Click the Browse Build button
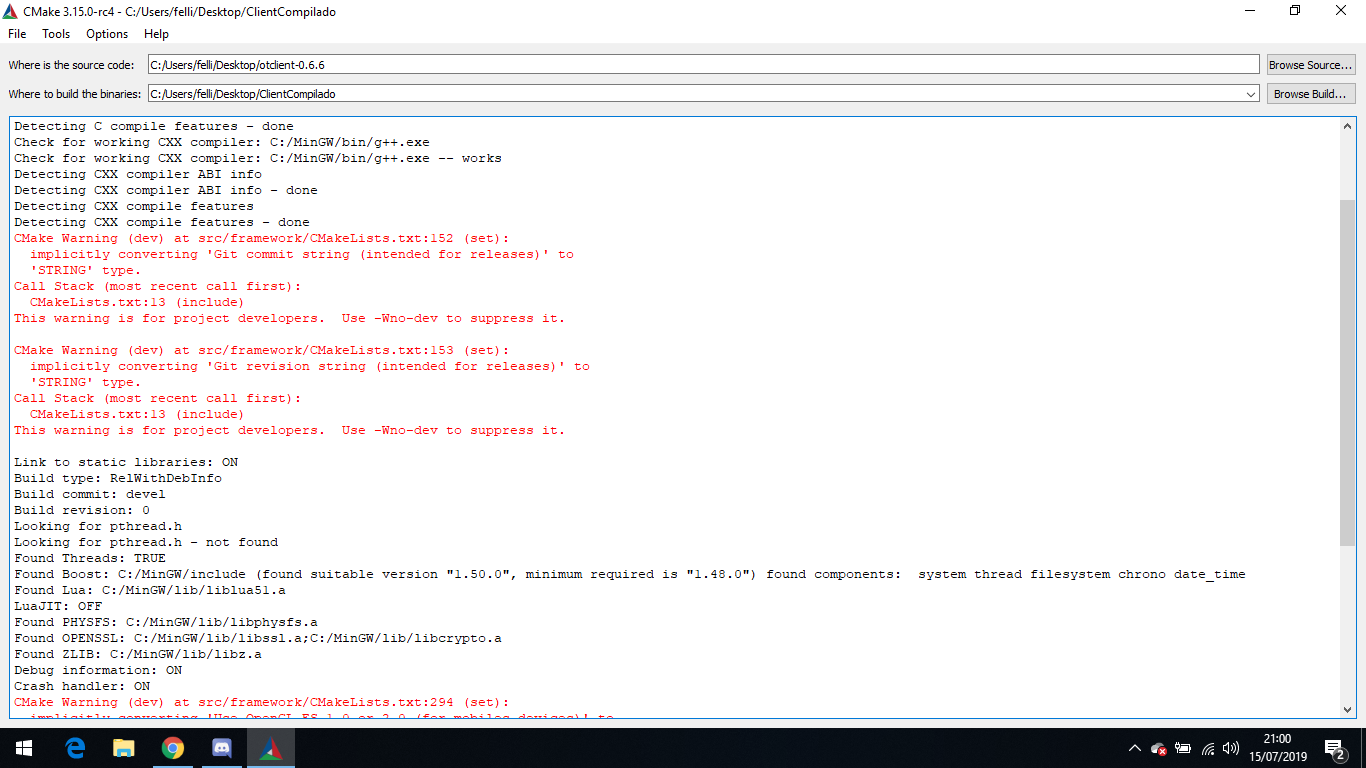 1310,94
